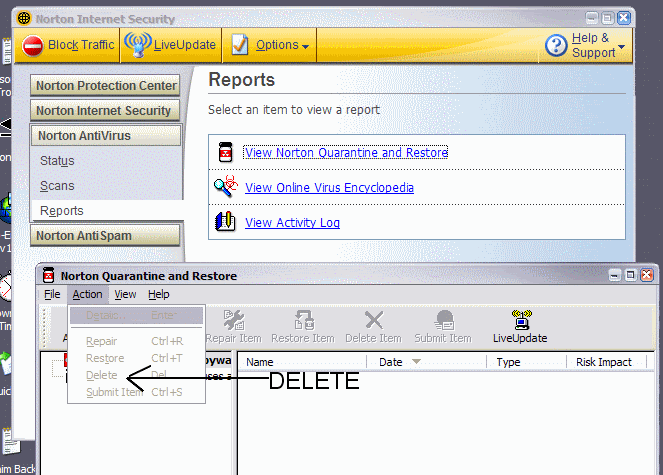The image size is (663, 475).
Task: Select Status under Norton AntiVirus
Action: (57, 161)
